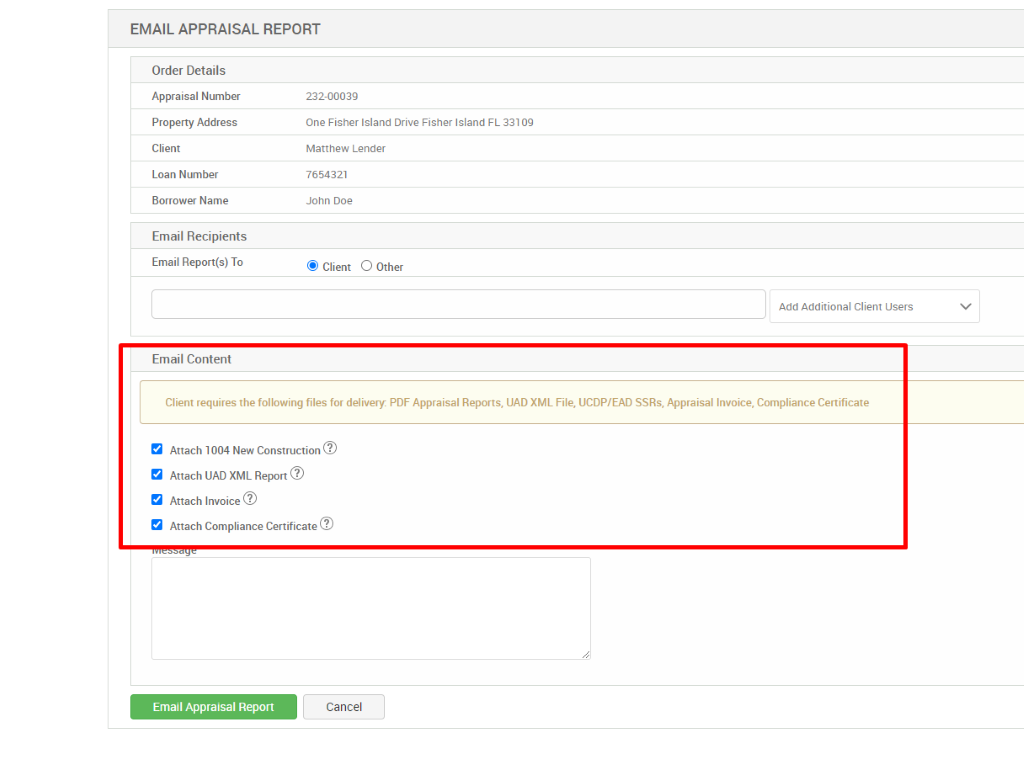Image resolution: width=1024 pixels, height=776 pixels.
Task: Open help tooltip for Attach UAD XML Report
Action: pos(297,473)
